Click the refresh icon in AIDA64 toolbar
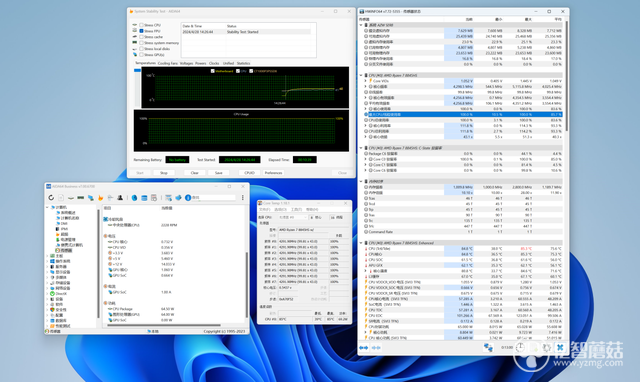This screenshot has height=382, width=640. click(51, 198)
